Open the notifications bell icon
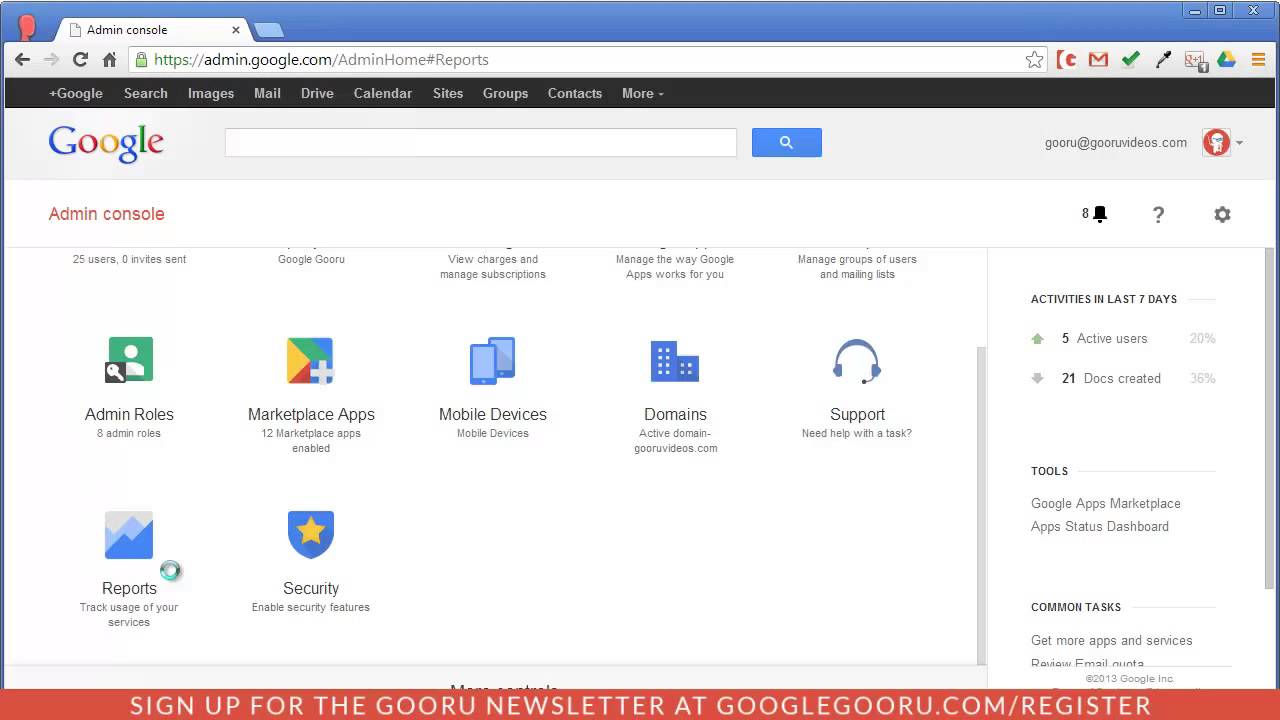The image size is (1280, 720). point(1100,214)
